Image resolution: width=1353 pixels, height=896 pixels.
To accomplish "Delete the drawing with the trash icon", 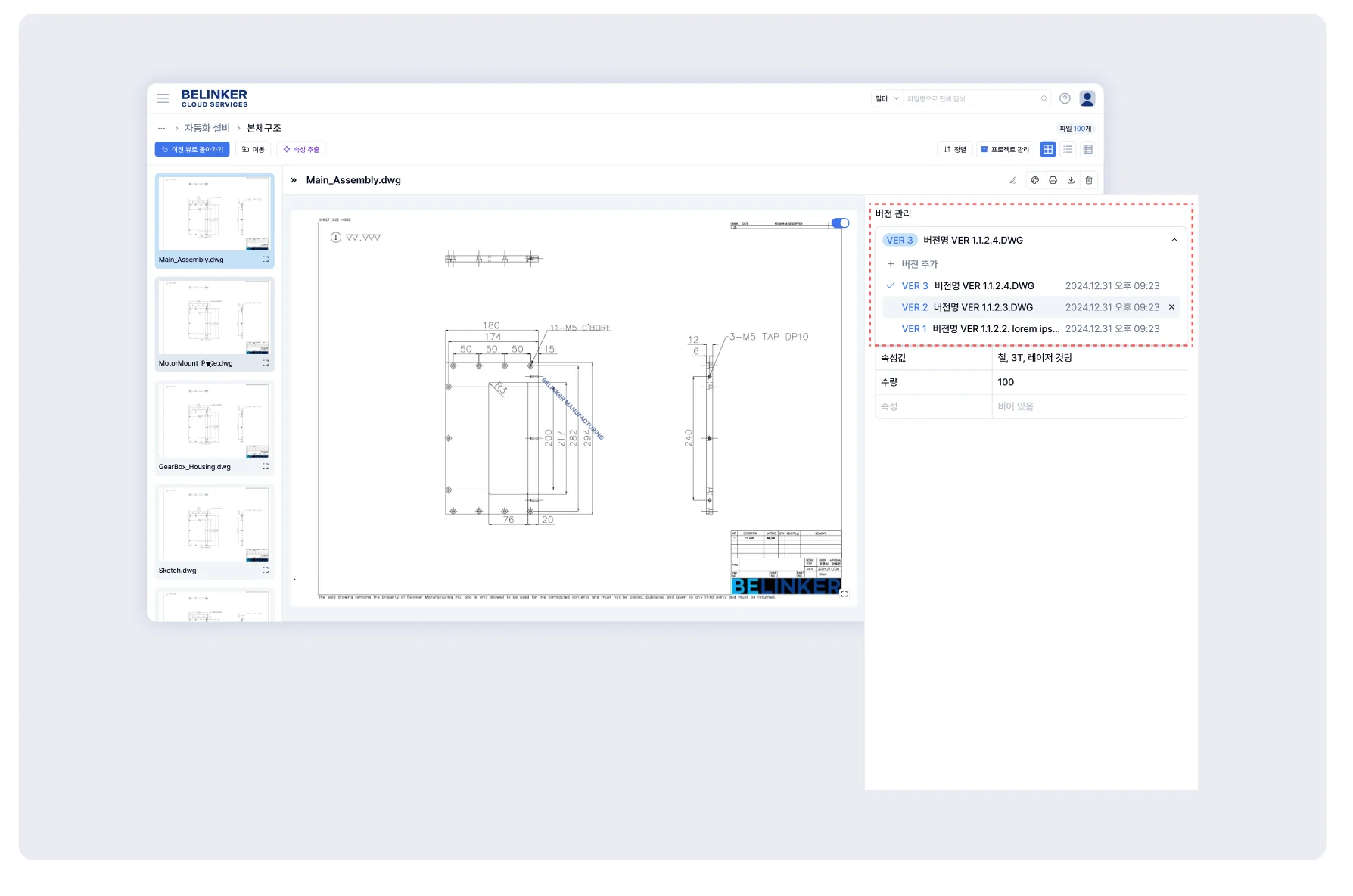I will pyautogui.click(x=1089, y=180).
